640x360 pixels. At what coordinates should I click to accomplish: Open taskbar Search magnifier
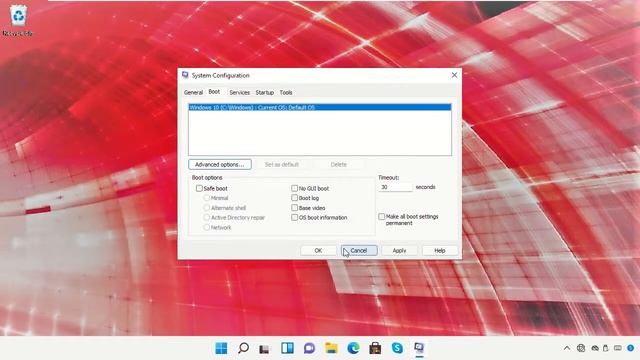coord(243,348)
